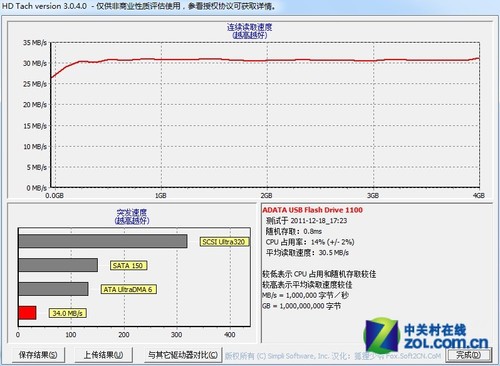Click the SCSI Ultra320 label
The height and width of the screenshot is (366, 500).
pos(224,242)
